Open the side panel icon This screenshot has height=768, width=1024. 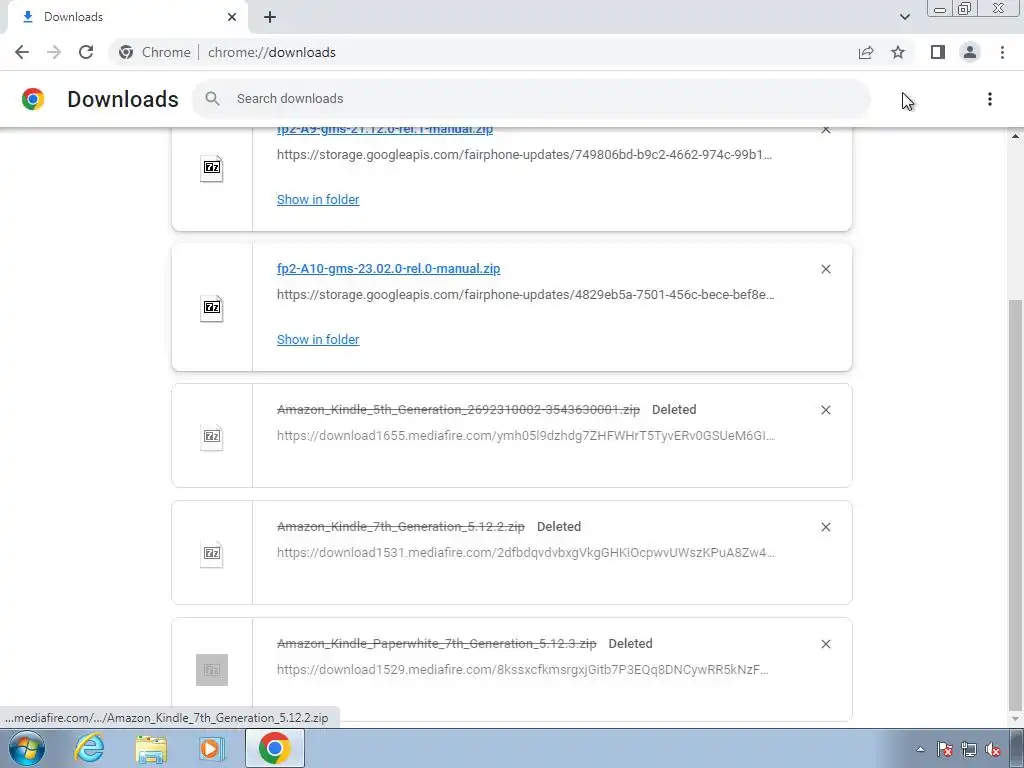[938, 52]
